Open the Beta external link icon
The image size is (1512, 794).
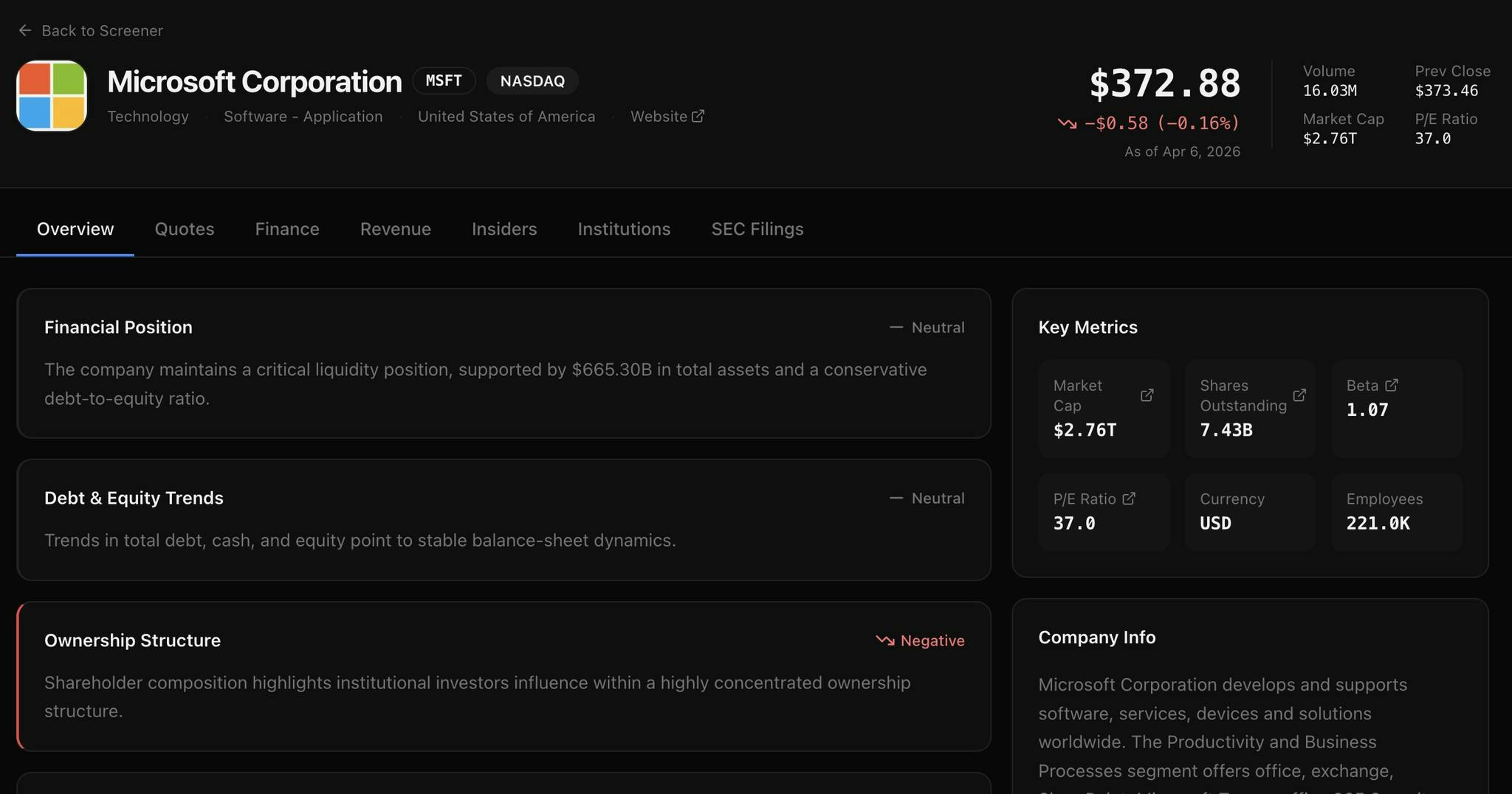click(x=1392, y=385)
